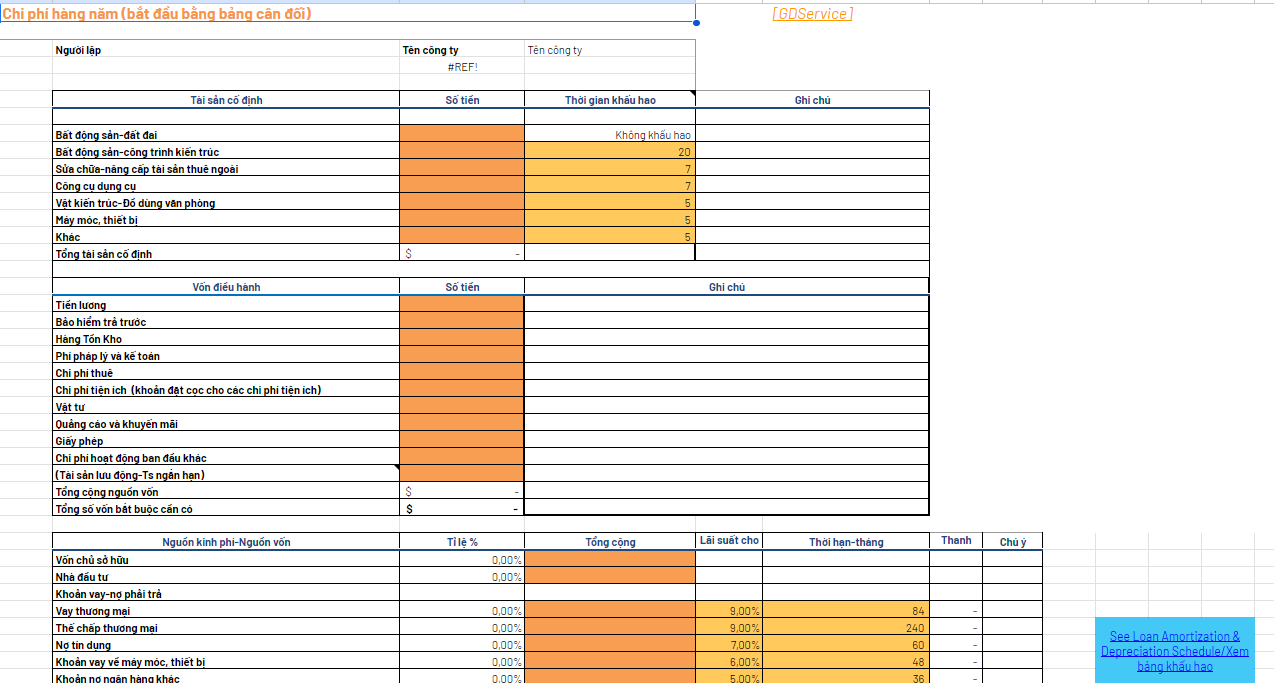The width and height of the screenshot is (1274, 683).
Task: Select the Không khấu hao cell
Action: click(609, 135)
